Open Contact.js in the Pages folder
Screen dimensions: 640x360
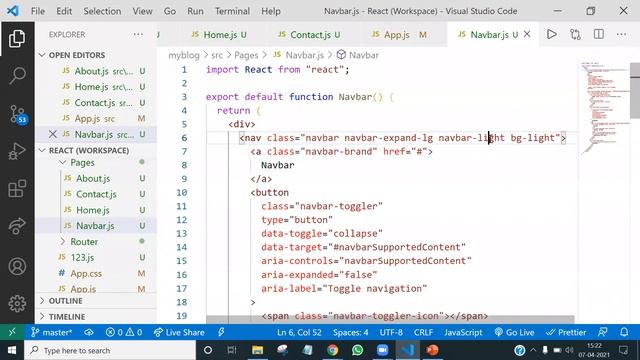96,194
